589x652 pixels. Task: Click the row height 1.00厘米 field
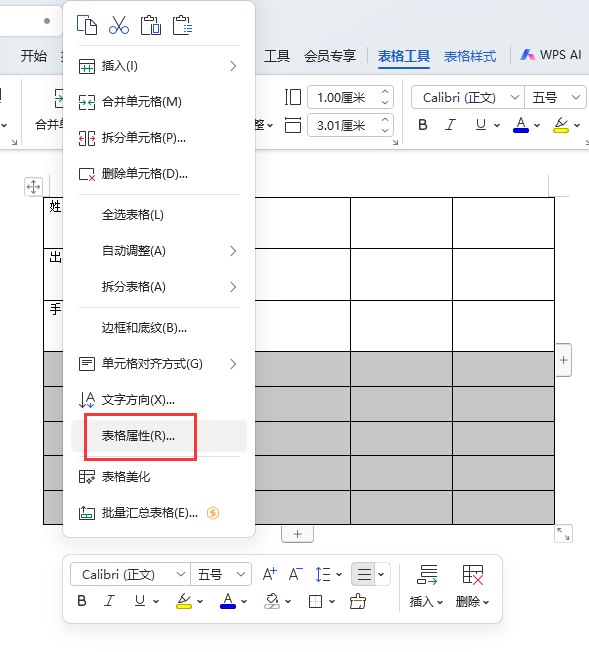coord(350,97)
